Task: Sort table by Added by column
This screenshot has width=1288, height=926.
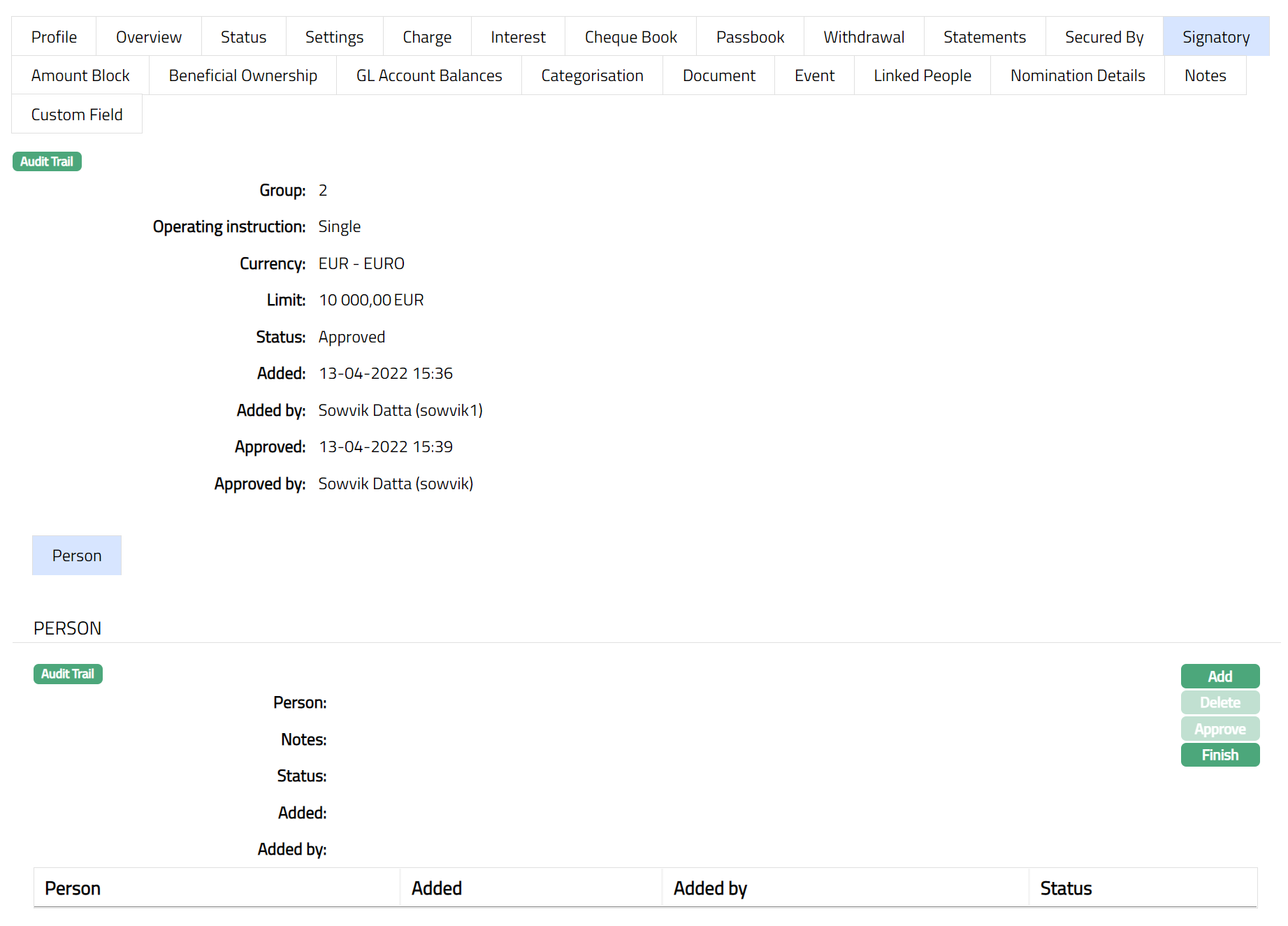Action: 710,888
